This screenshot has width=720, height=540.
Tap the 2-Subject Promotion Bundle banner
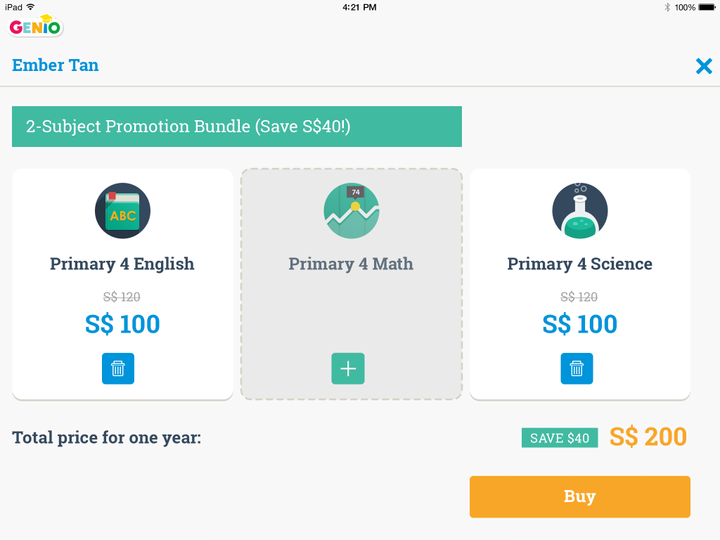point(237,127)
